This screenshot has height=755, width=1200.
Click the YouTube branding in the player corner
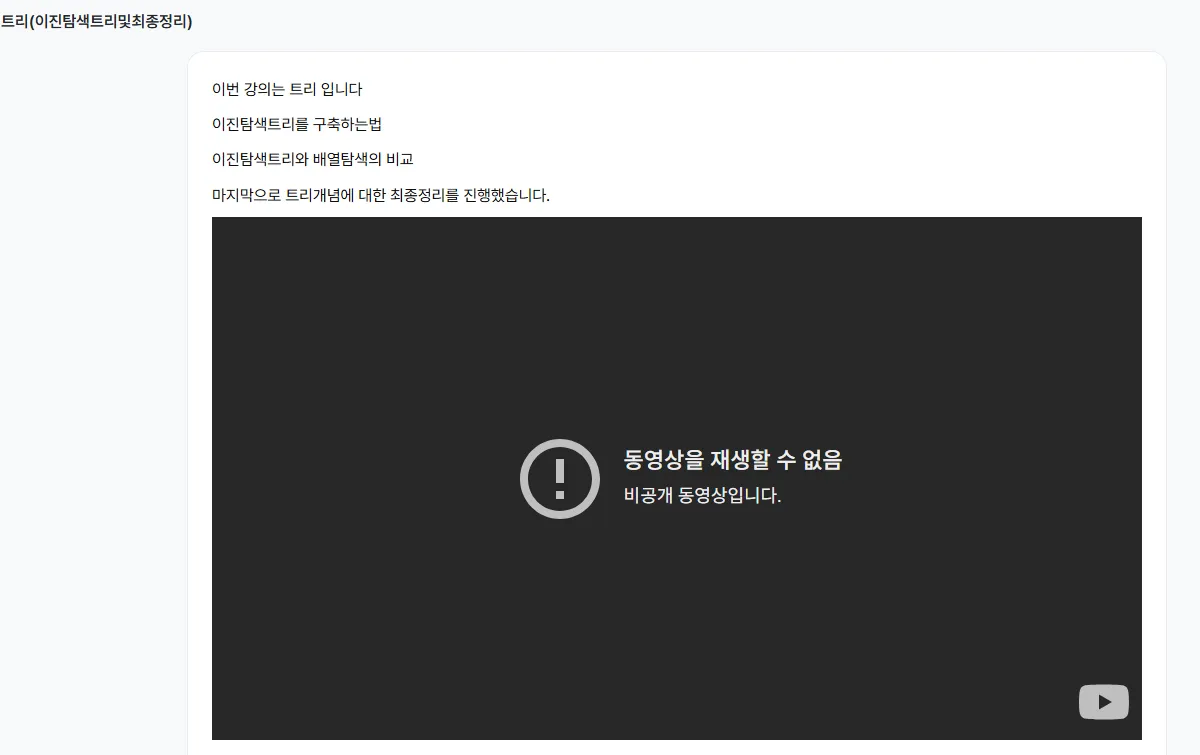coord(1104,702)
